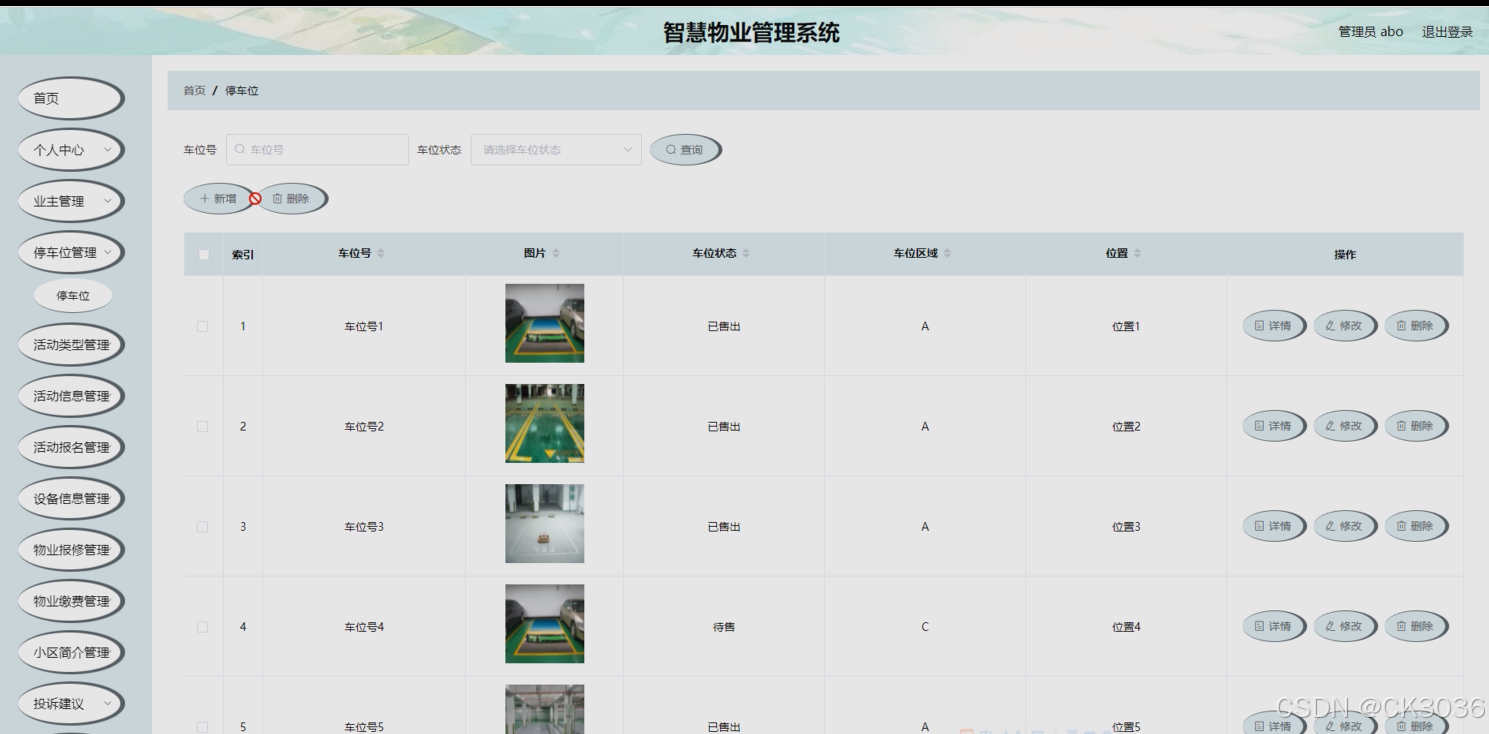Sort 图片 column via its sort arrows
This screenshot has width=1489, height=734.
pos(556,254)
